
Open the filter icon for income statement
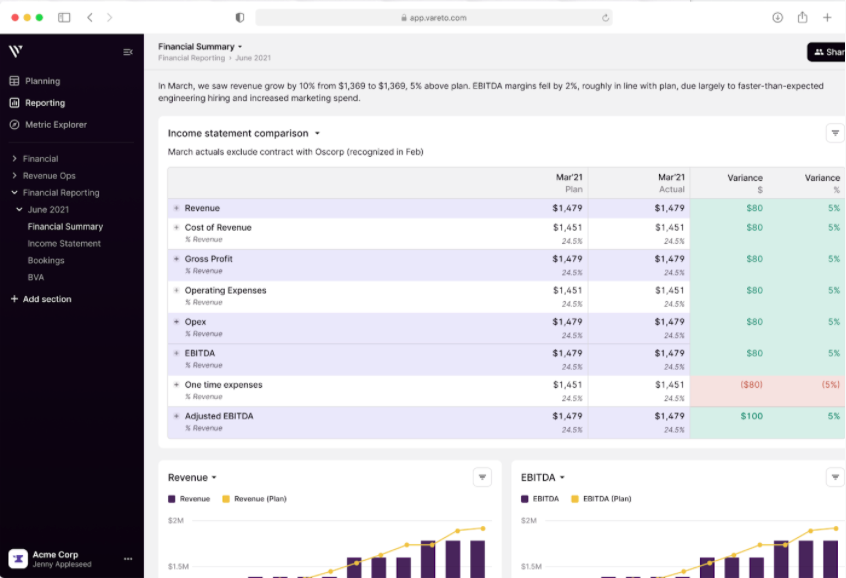click(x=835, y=133)
